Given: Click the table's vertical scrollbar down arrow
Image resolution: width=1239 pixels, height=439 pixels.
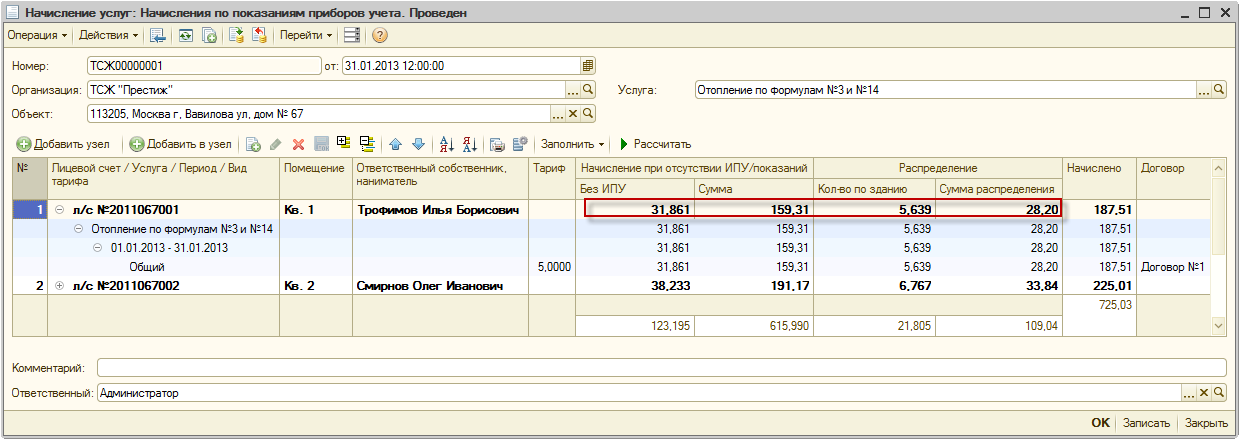Looking at the screenshot, I should tap(1218, 326).
